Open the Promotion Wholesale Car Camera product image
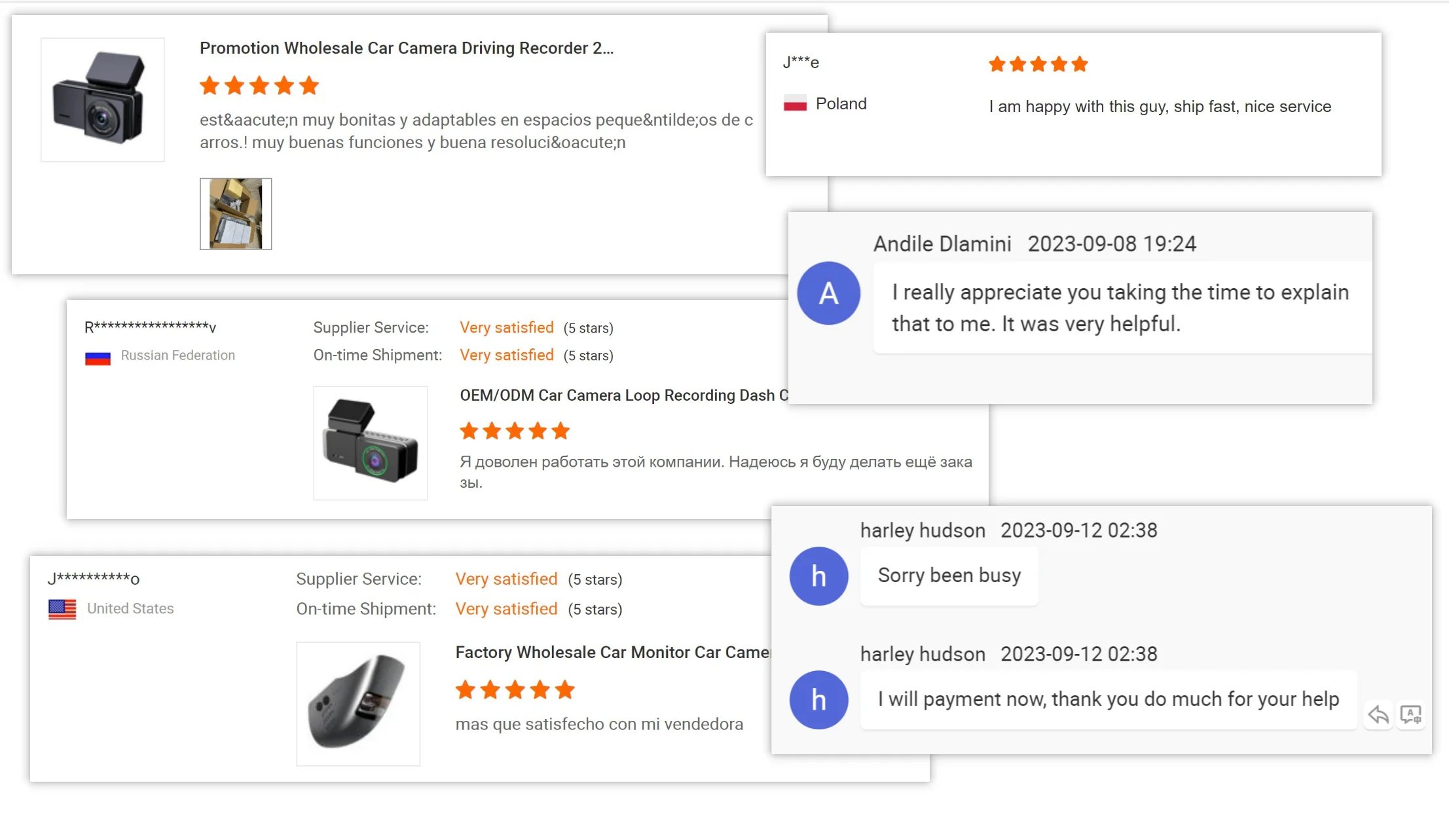This screenshot has width=1449, height=840. pos(103,100)
